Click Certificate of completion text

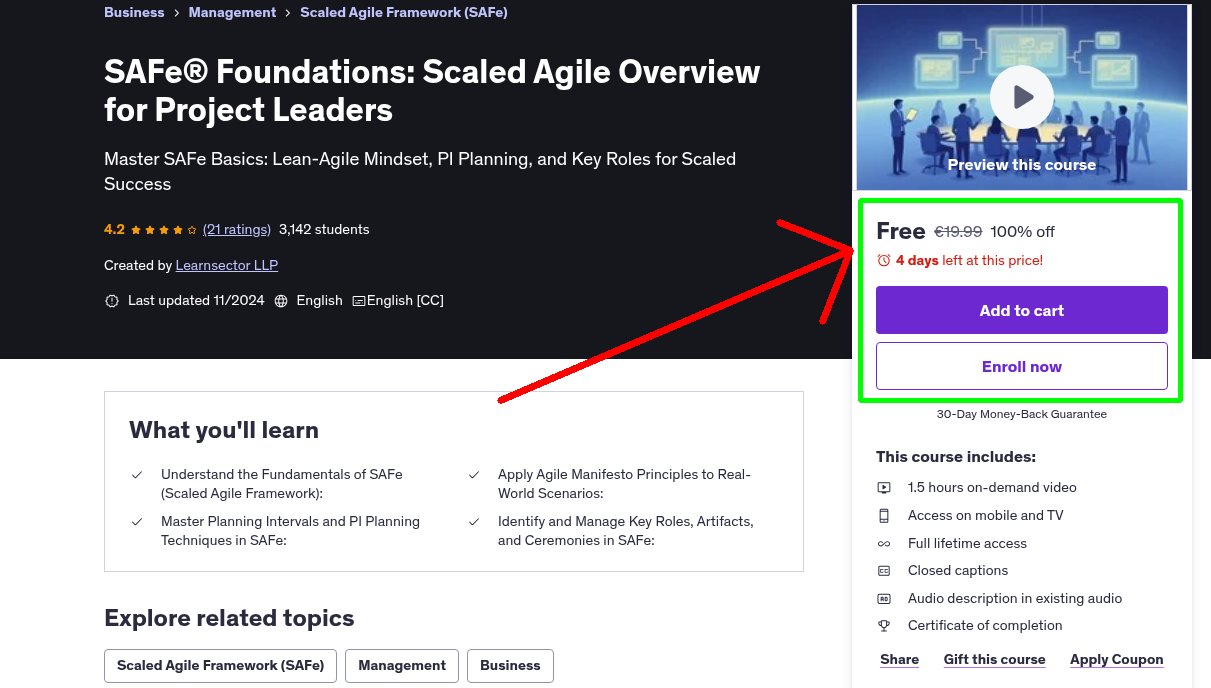tap(985, 625)
